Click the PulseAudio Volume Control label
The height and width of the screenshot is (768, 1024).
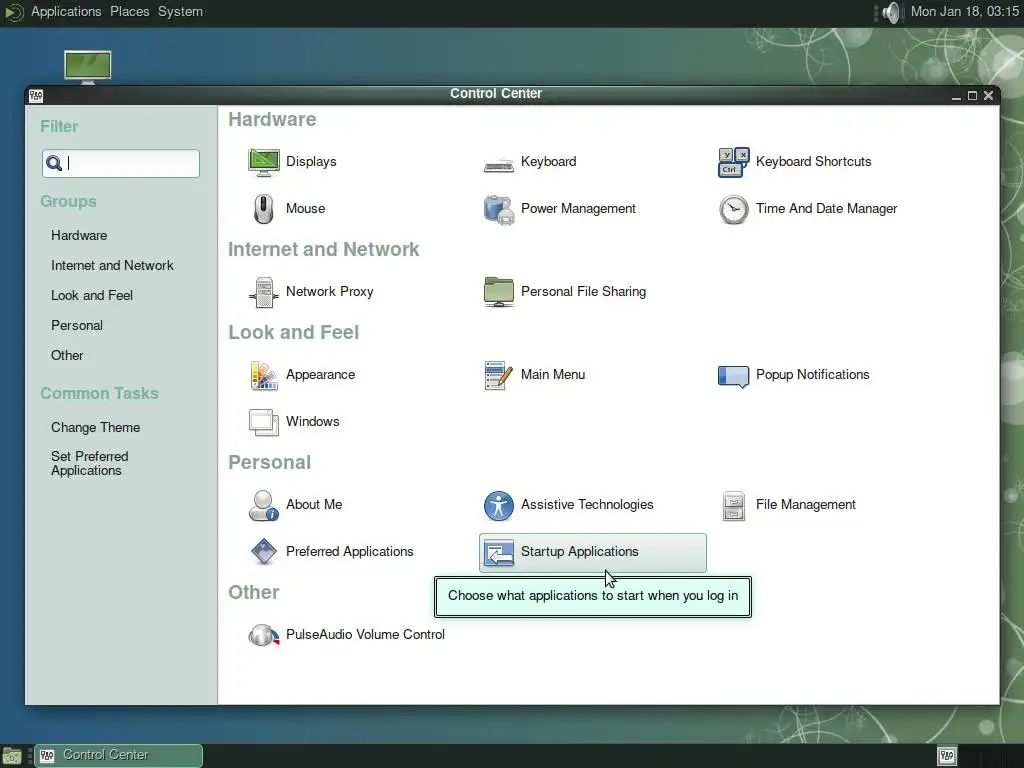click(x=365, y=635)
